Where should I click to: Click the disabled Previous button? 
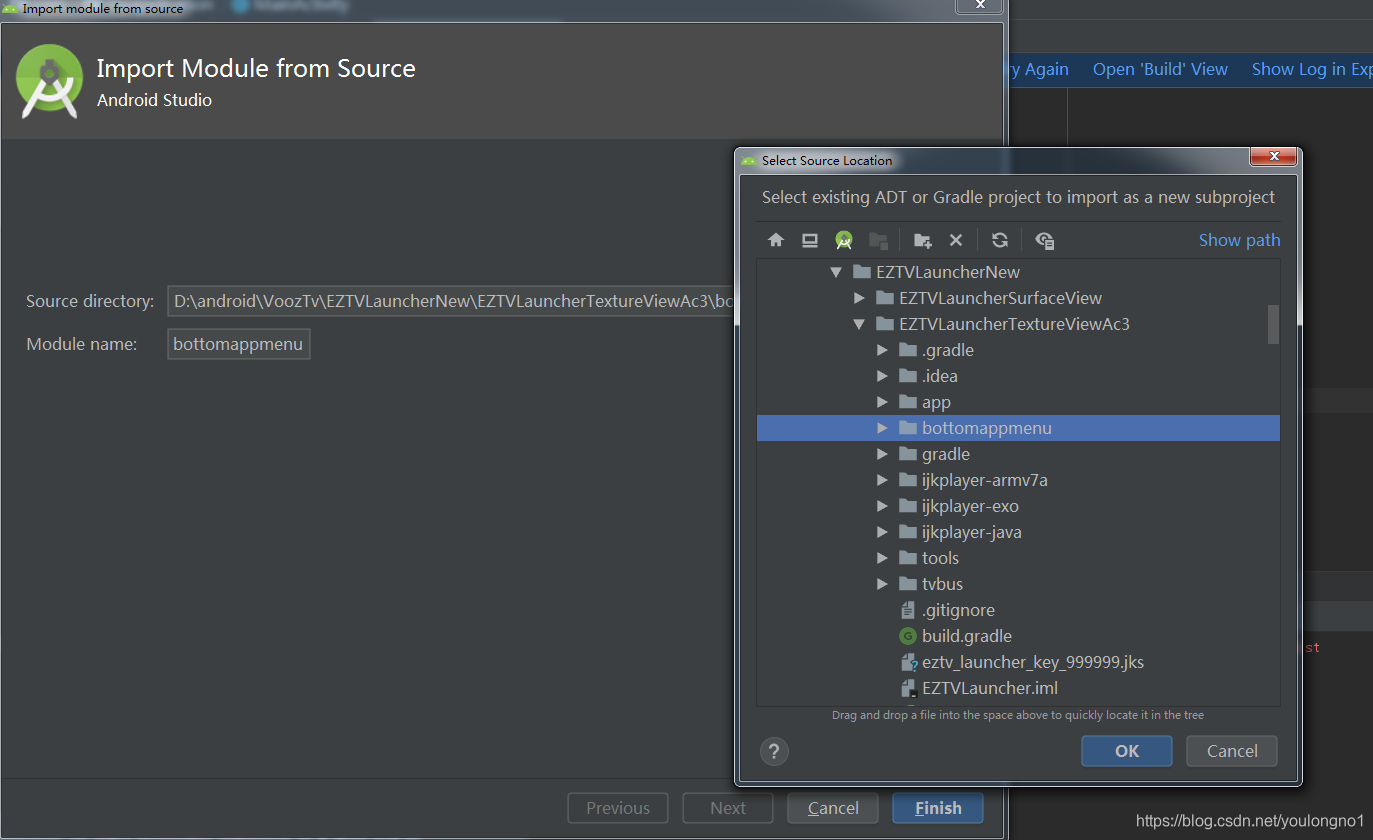tap(618, 808)
